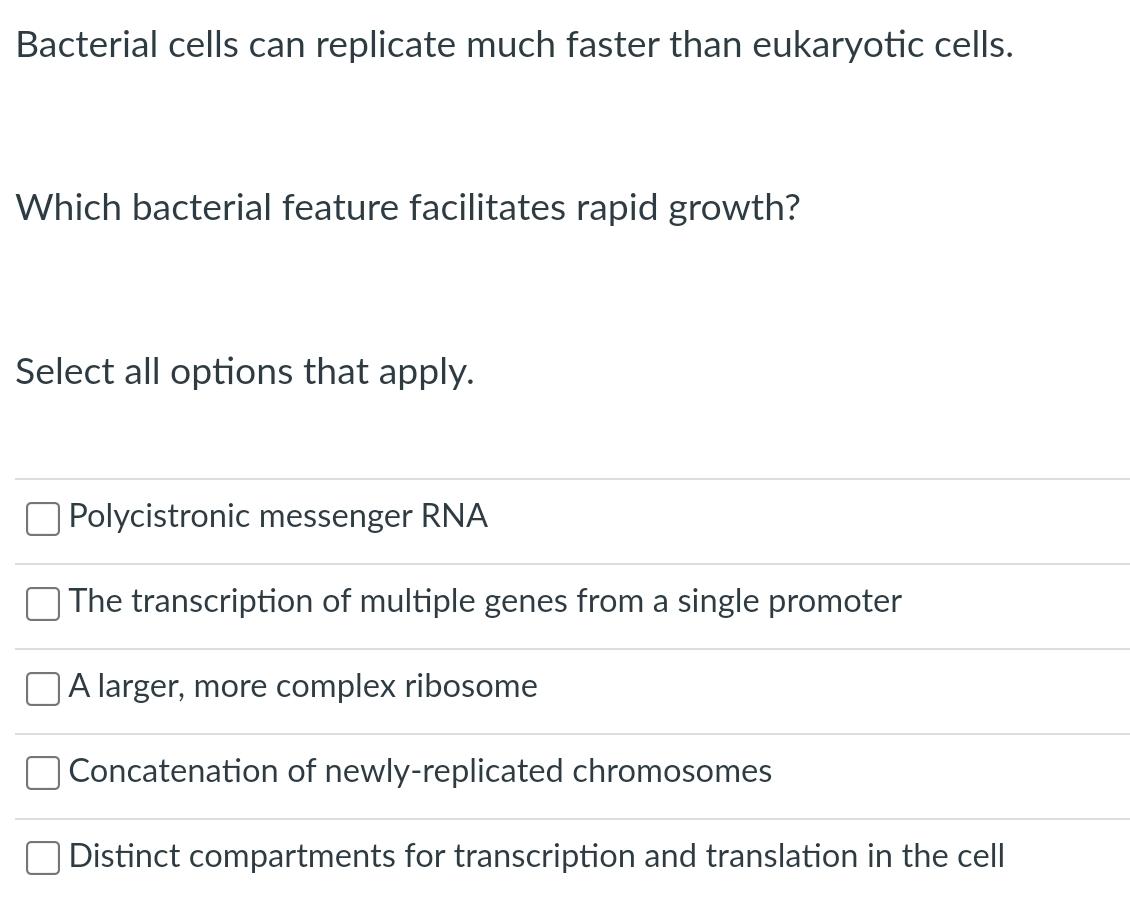Click 'Concatenation of newly-replicated chromosomes' label
This screenshot has height=912, width=1130.
420,771
